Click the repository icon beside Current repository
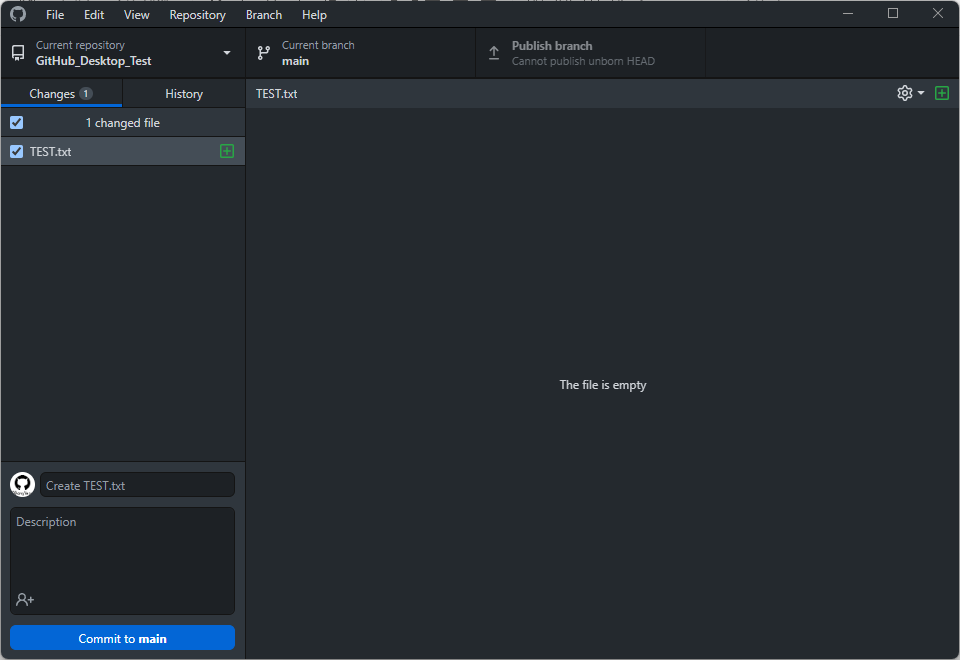The height and width of the screenshot is (660, 960). point(18,53)
